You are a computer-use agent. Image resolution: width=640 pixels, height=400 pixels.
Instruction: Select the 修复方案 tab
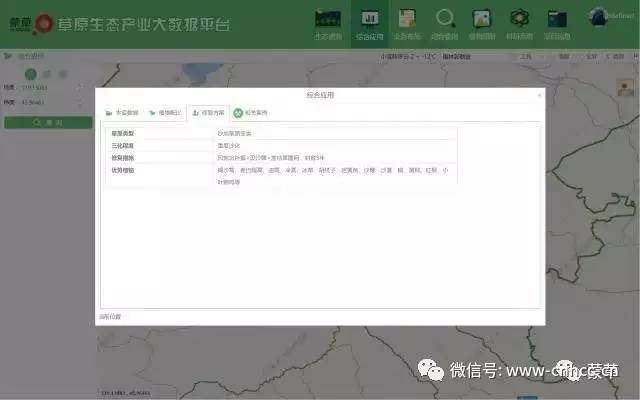pos(208,113)
